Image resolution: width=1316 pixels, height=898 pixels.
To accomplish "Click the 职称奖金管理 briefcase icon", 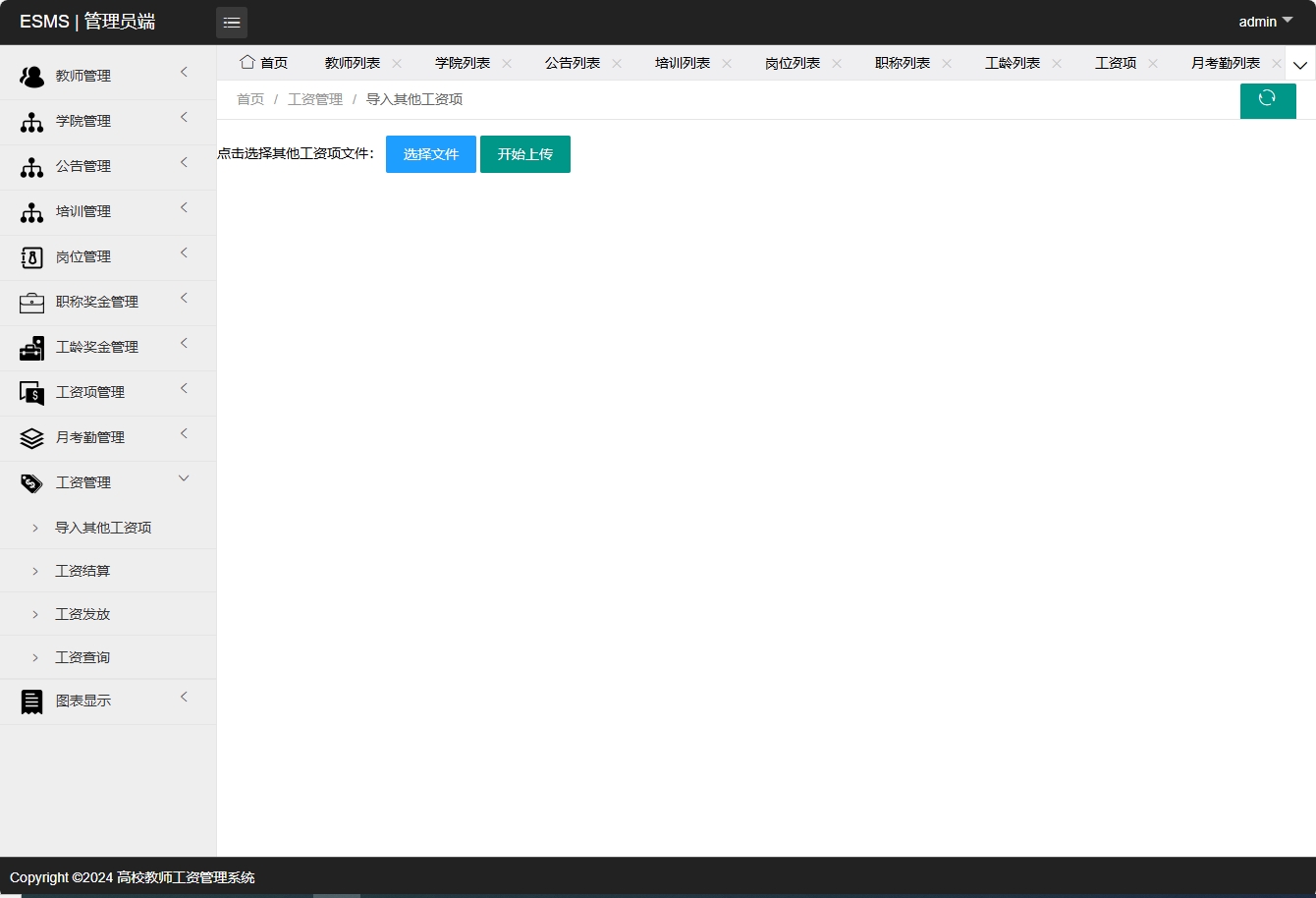I will [30, 302].
